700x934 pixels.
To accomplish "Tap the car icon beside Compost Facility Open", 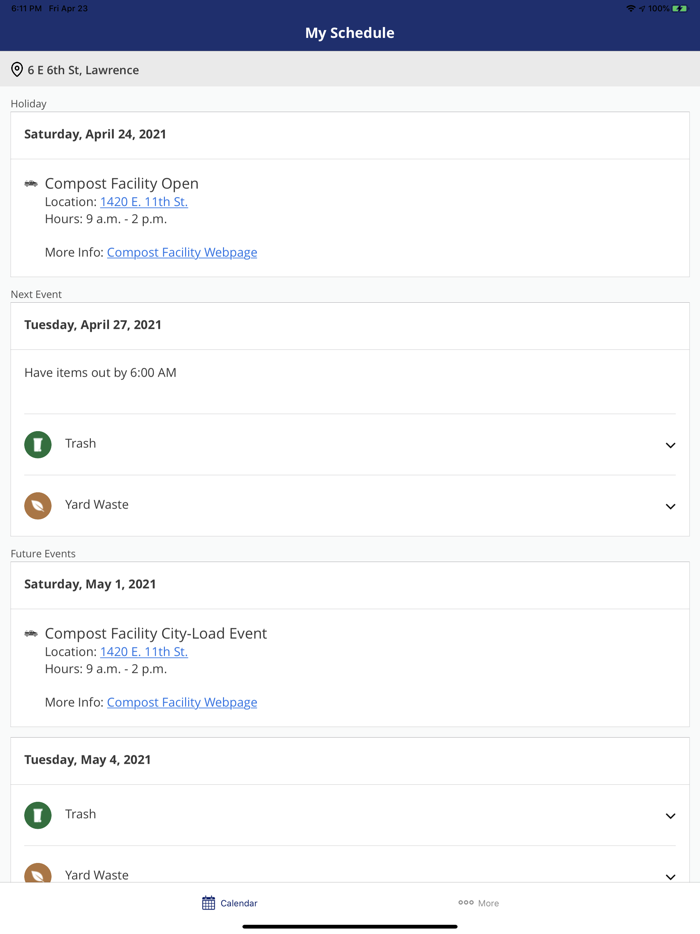I will point(31,184).
